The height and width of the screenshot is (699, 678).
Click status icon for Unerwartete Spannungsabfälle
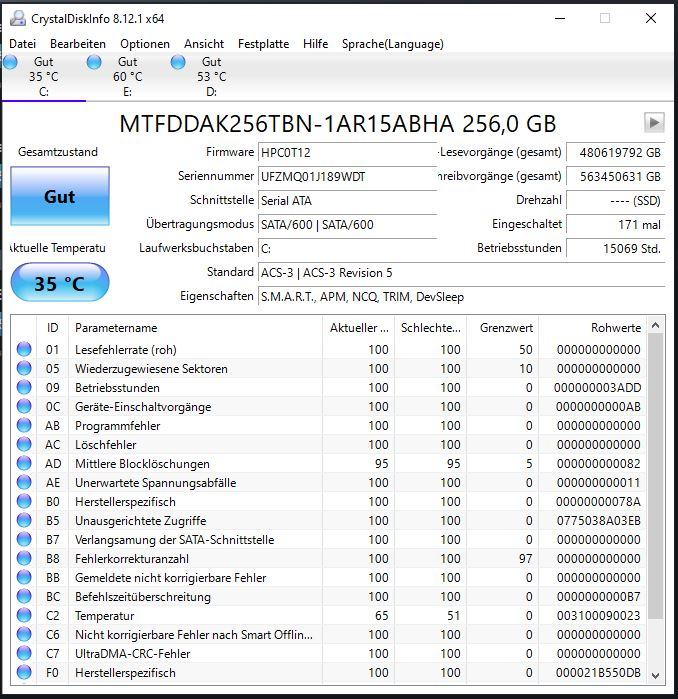(24, 482)
